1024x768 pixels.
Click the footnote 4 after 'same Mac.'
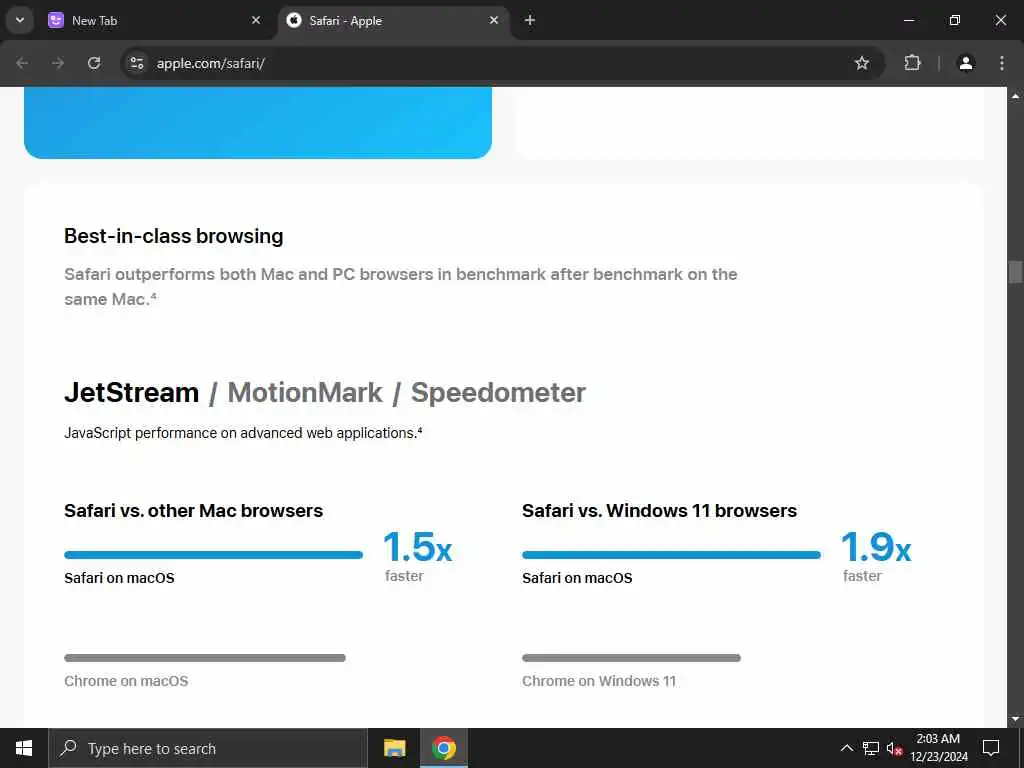pos(153,296)
